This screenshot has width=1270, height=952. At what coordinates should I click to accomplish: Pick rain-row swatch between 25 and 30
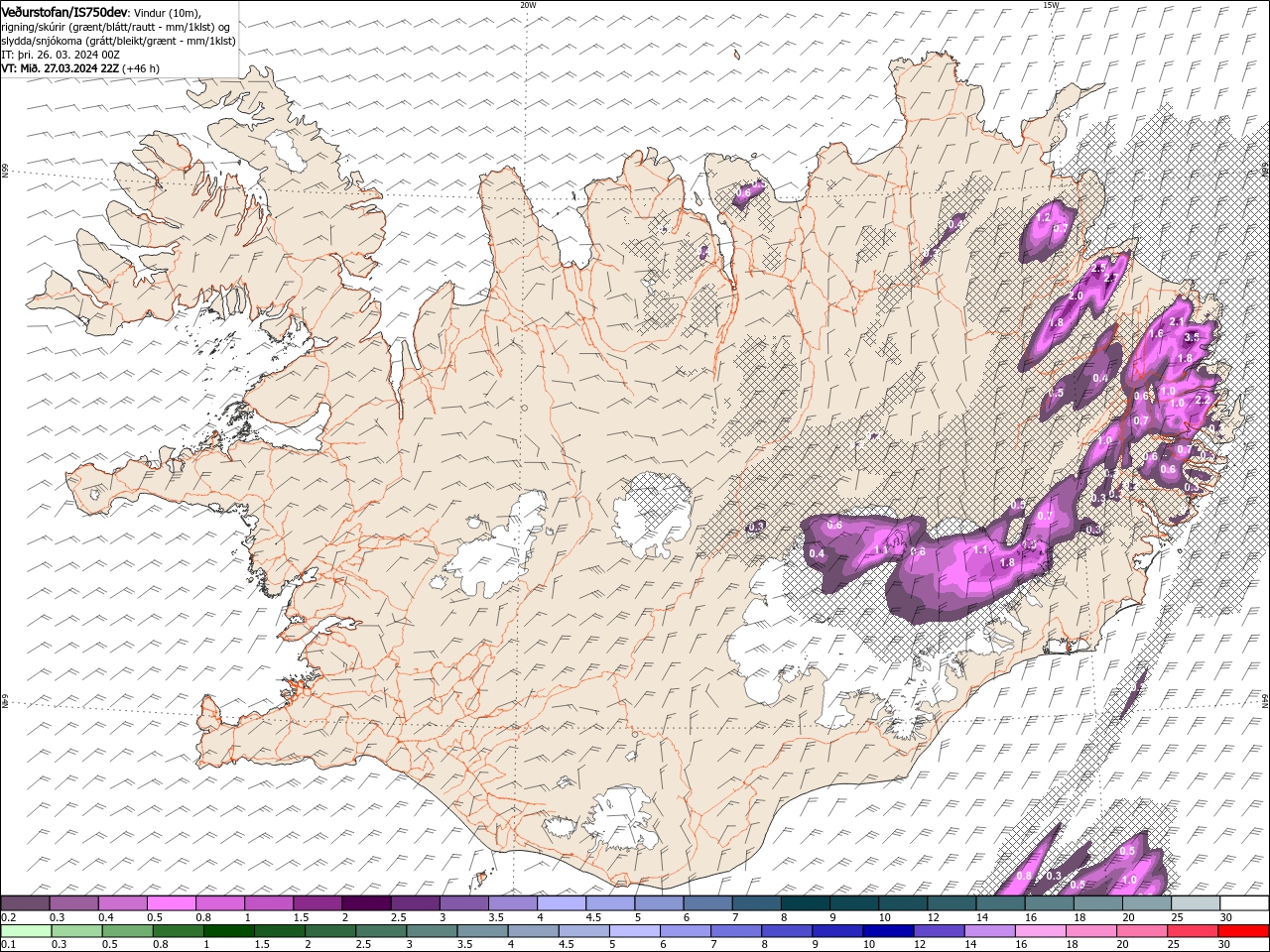pos(1193,931)
